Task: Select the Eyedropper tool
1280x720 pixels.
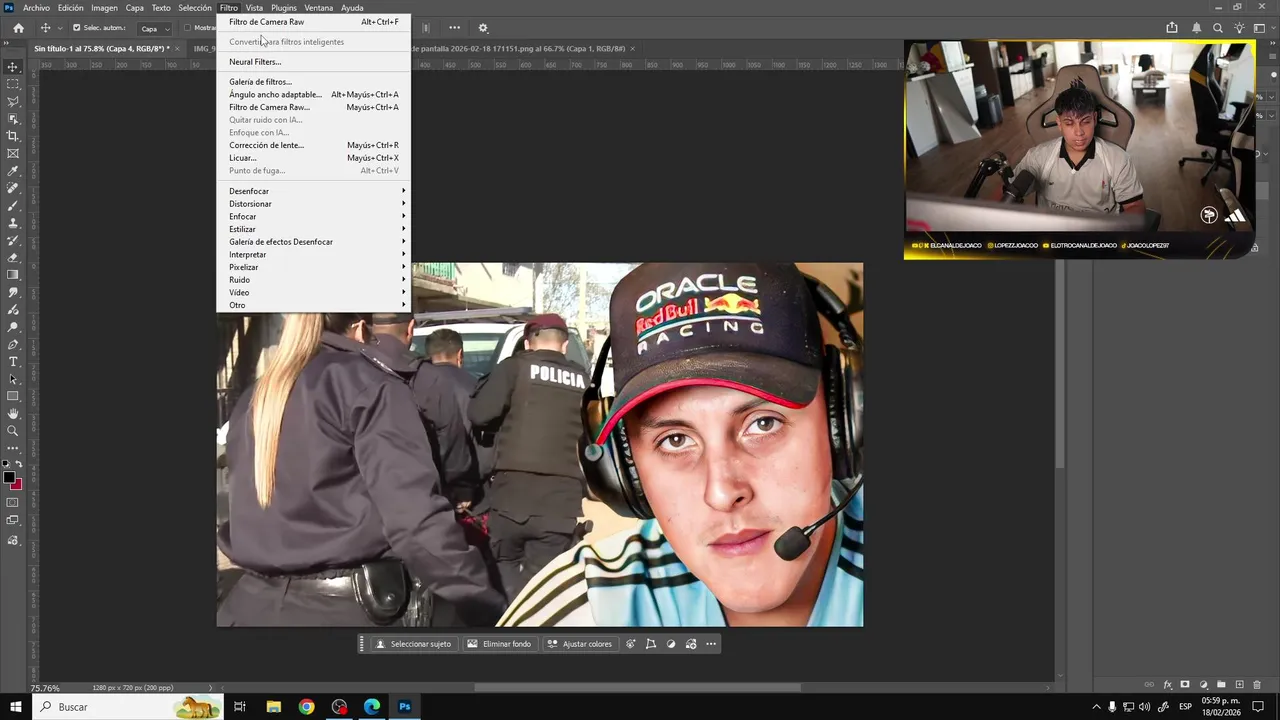Action: click(13, 171)
